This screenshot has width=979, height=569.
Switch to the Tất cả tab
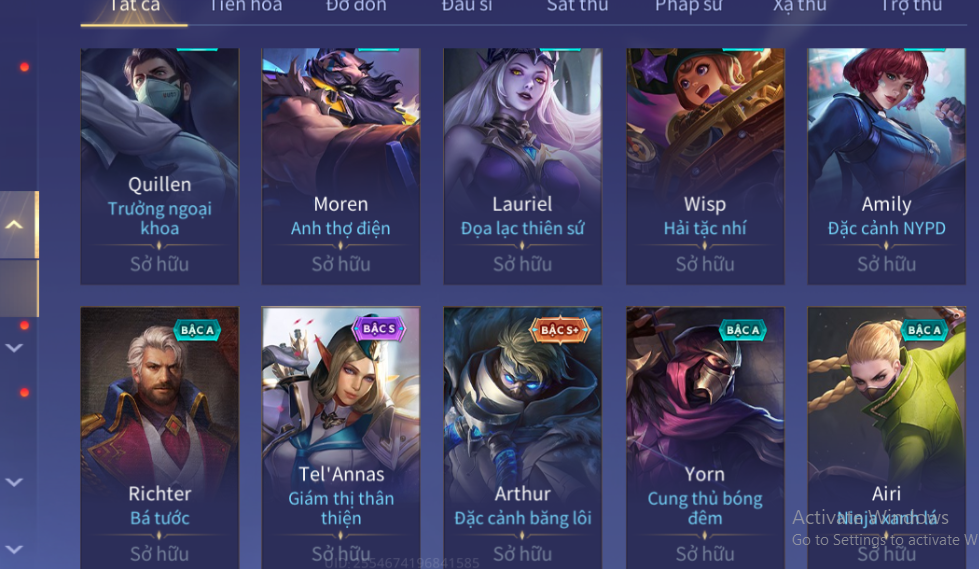134,6
